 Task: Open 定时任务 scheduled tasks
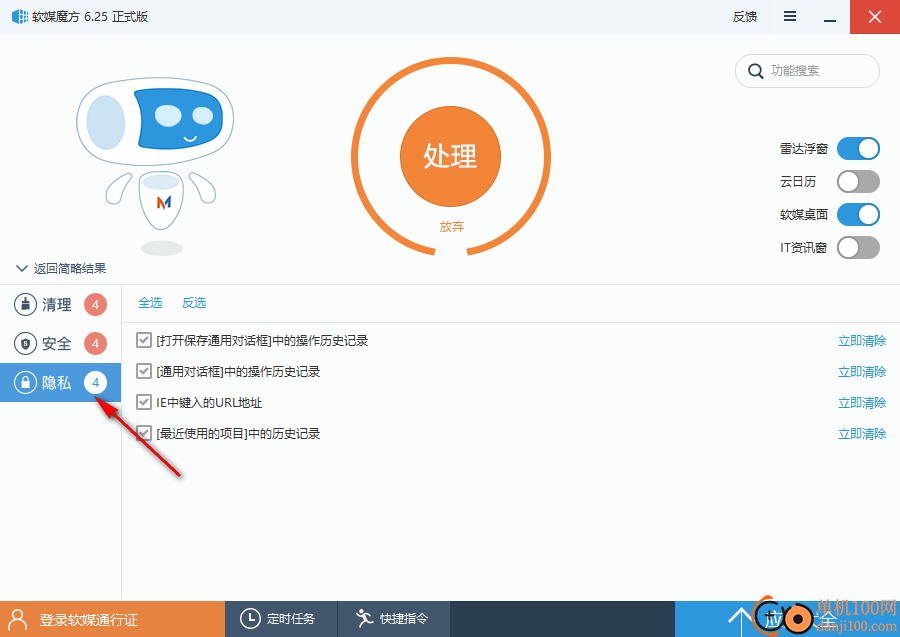pos(281,619)
